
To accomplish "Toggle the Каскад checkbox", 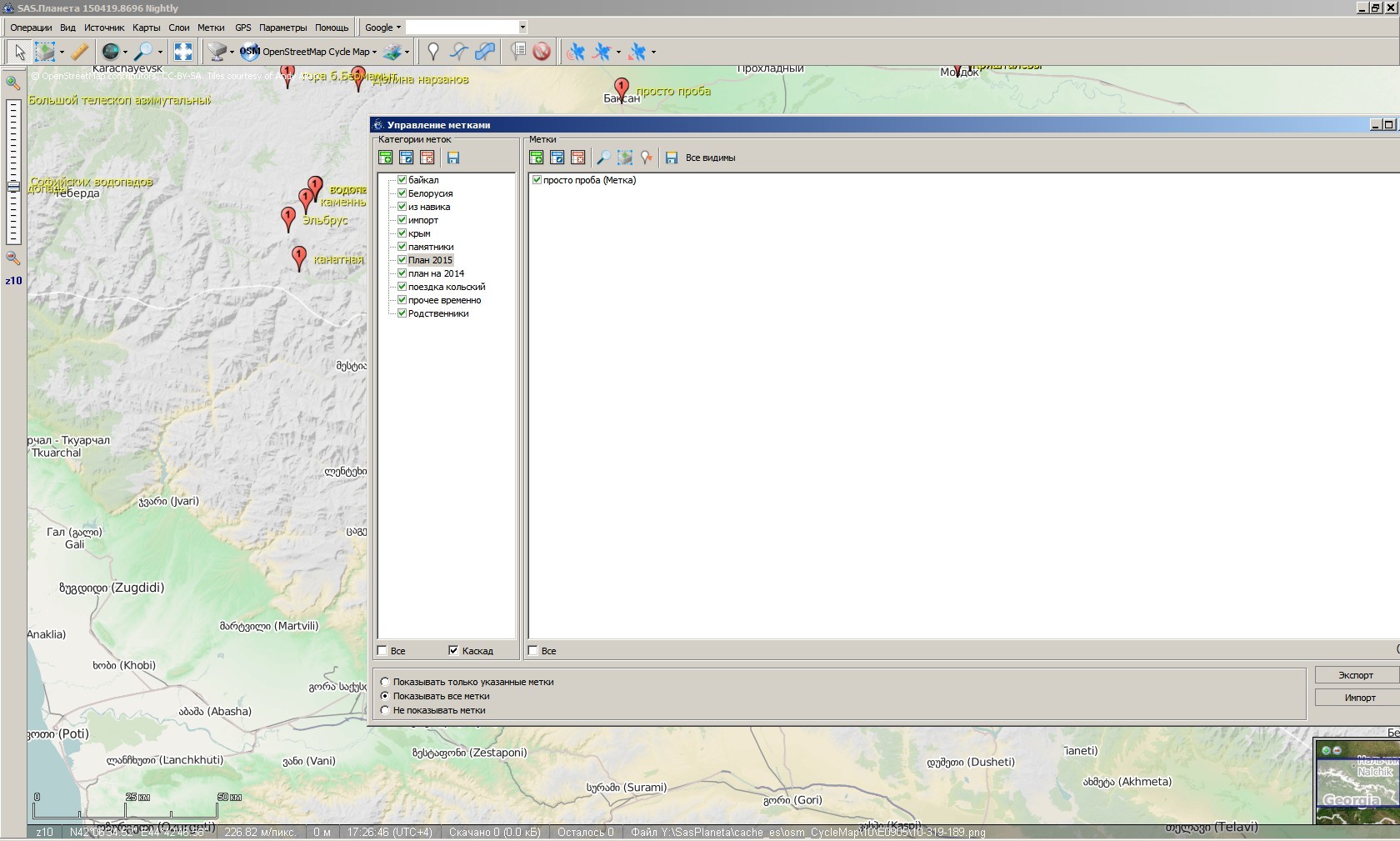I will click(x=453, y=651).
